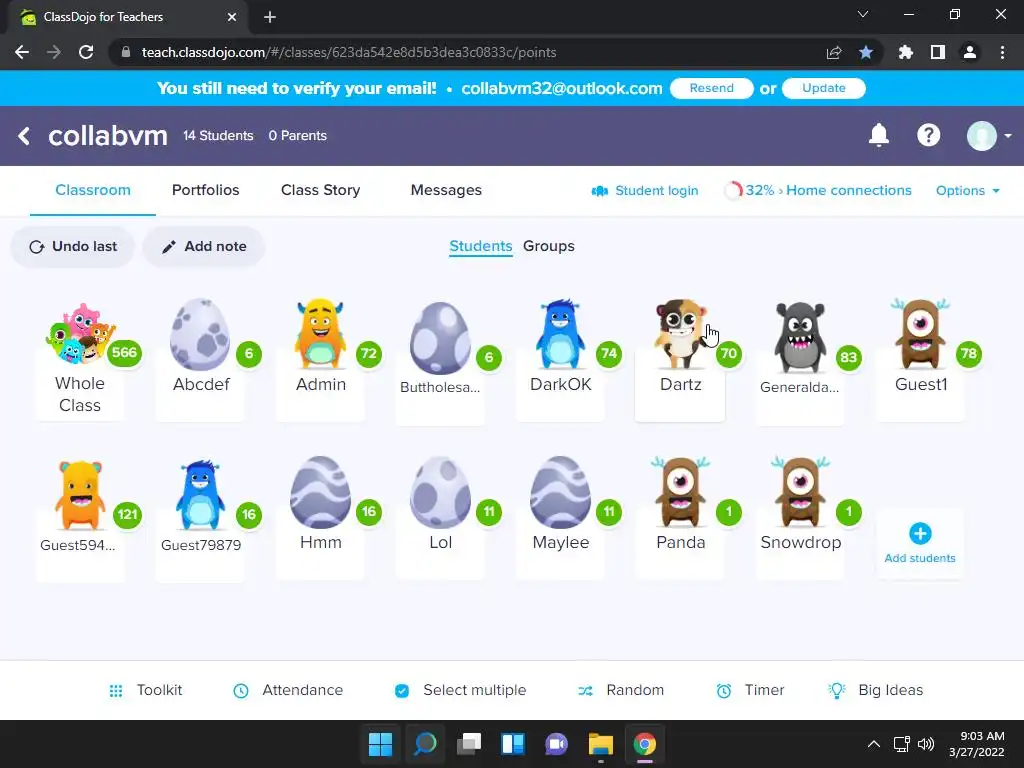Screen dimensions: 1024x768
Task: Select Snowdrop's avatar
Action: click(800, 492)
